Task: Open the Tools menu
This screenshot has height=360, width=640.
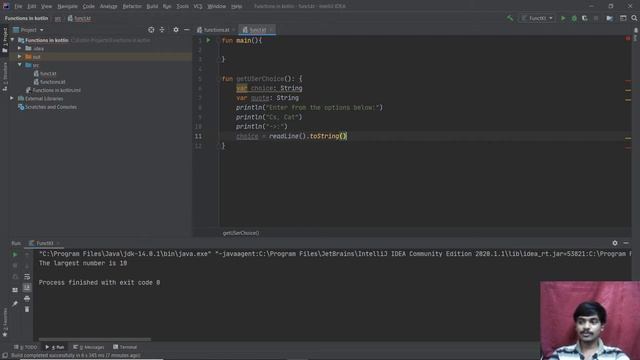Action: 182,6
